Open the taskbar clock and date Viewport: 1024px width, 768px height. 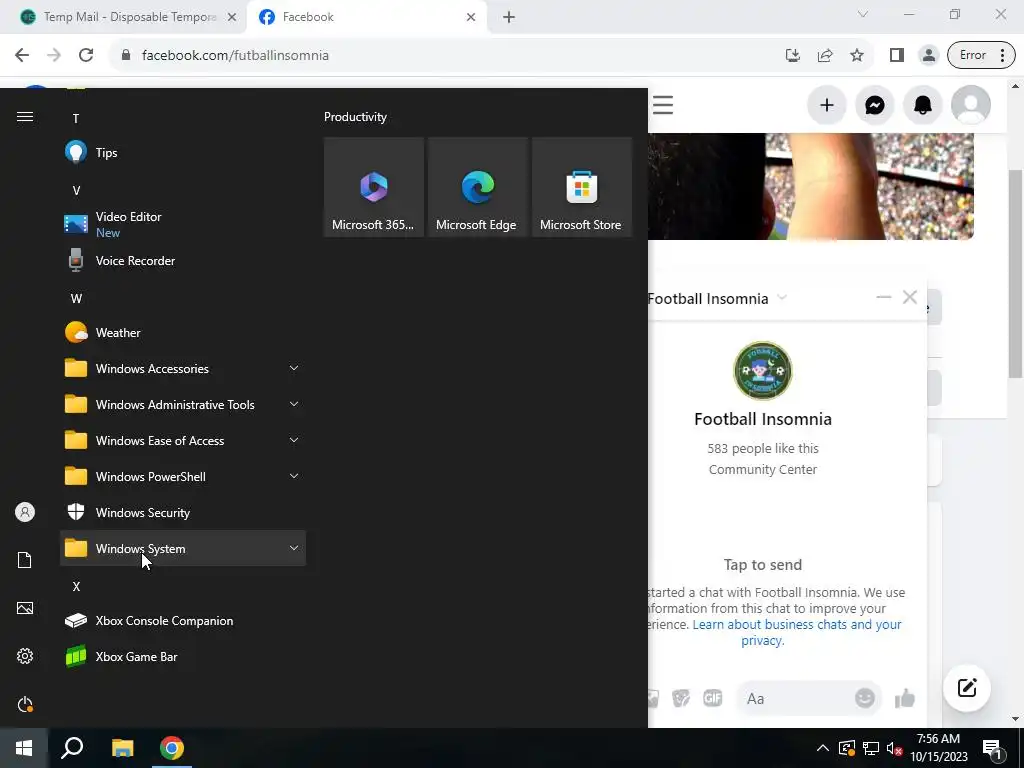pyautogui.click(x=938, y=748)
